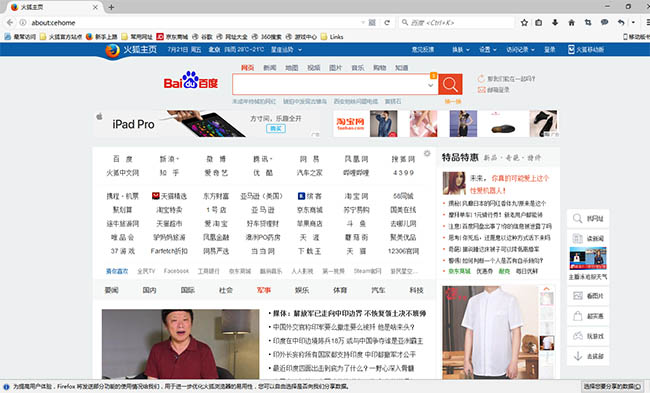Click the site info circle icon before URL
This screenshot has height=393, width=650.
(x=23, y=22)
